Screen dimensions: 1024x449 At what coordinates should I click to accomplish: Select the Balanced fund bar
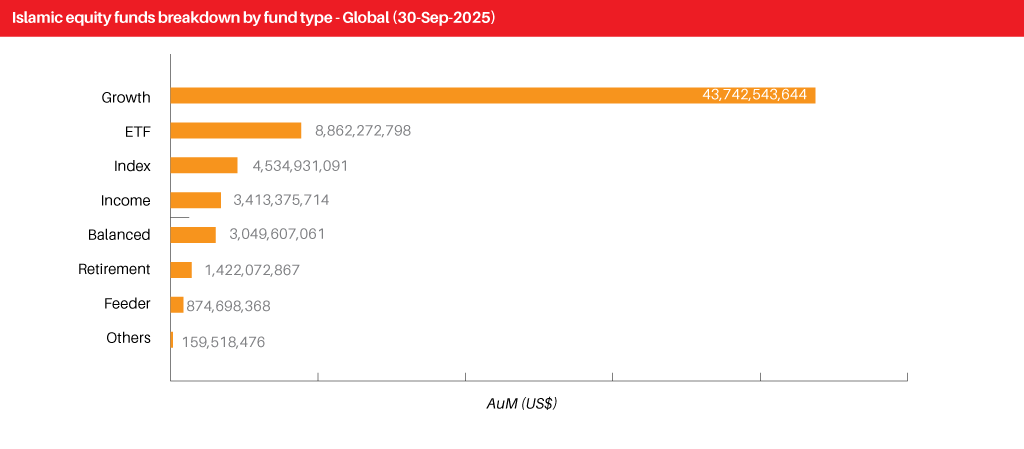pyautogui.click(x=193, y=235)
